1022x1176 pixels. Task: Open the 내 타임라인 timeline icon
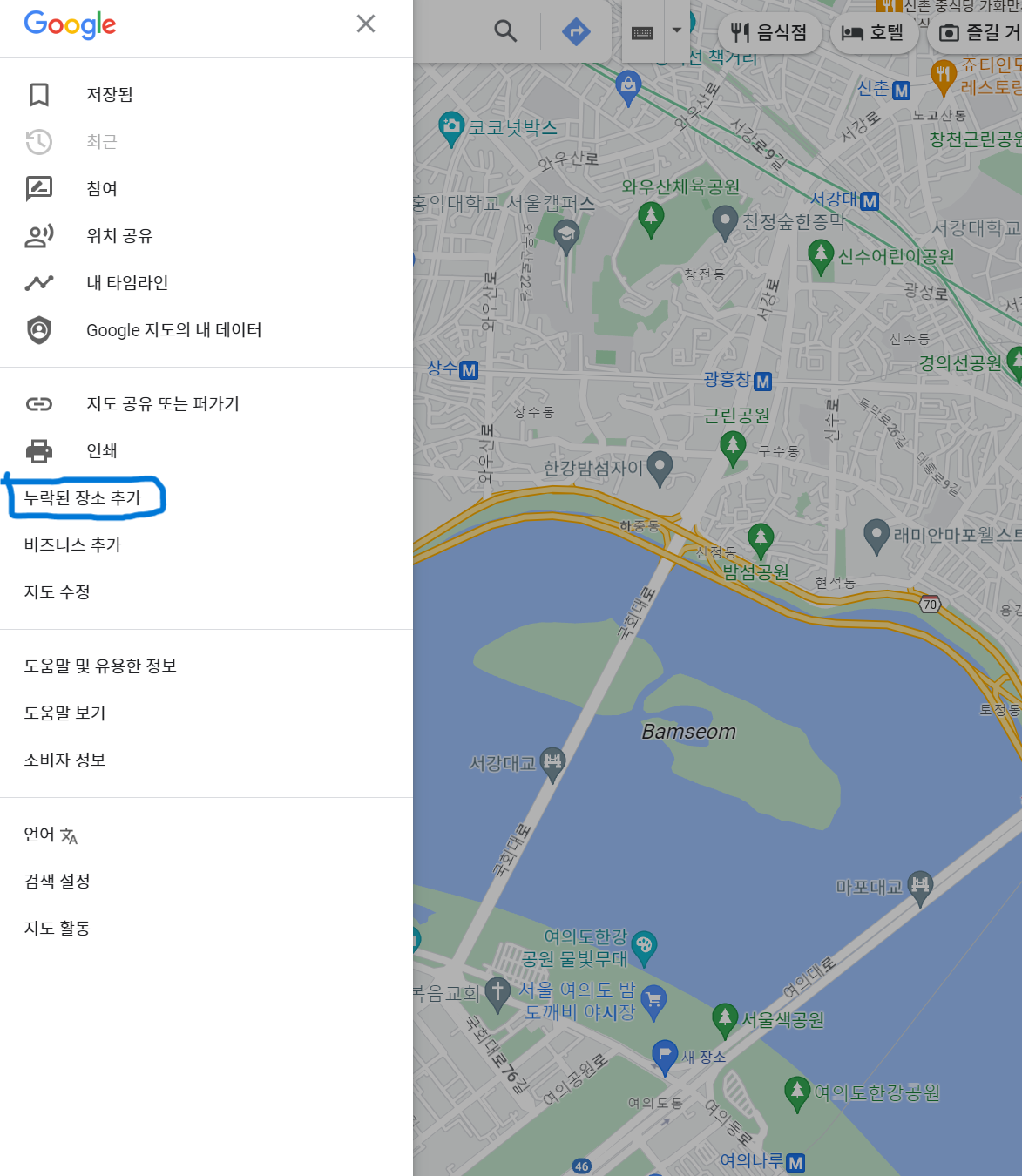click(38, 282)
